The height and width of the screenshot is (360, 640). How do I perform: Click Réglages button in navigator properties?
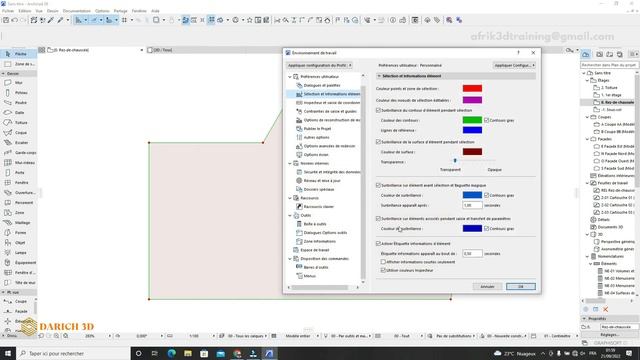click(609, 335)
